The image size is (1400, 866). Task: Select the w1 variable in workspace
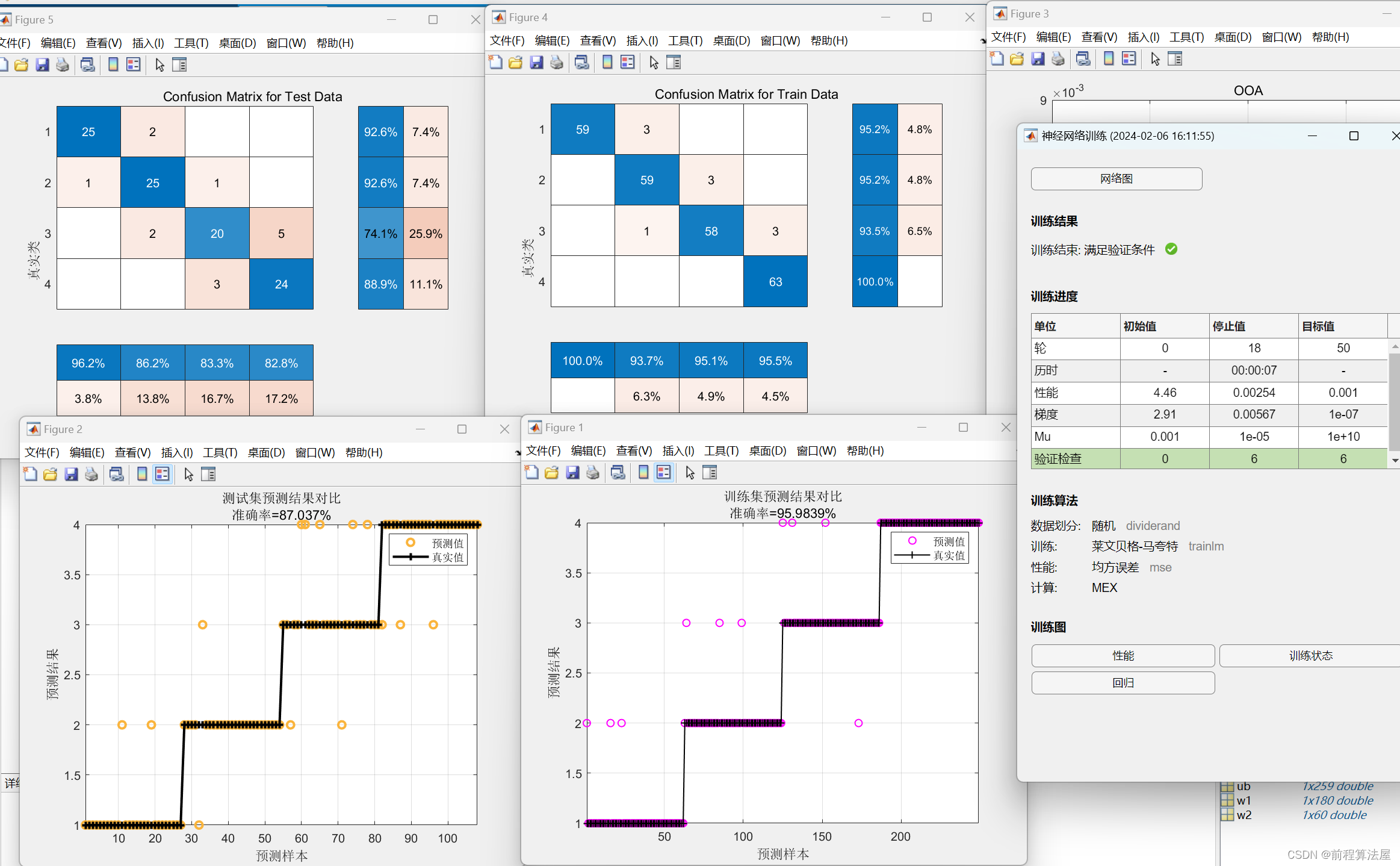coord(1244,801)
